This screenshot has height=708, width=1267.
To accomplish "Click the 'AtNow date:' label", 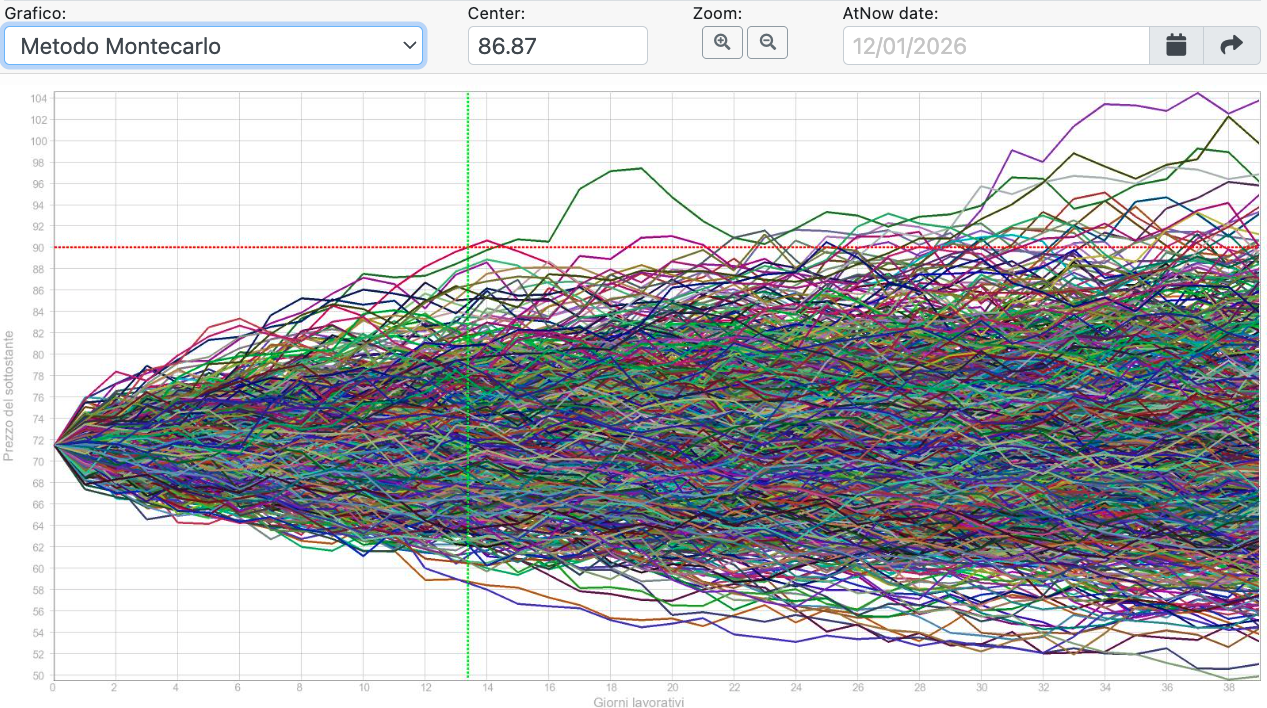I will pyautogui.click(x=890, y=14).
